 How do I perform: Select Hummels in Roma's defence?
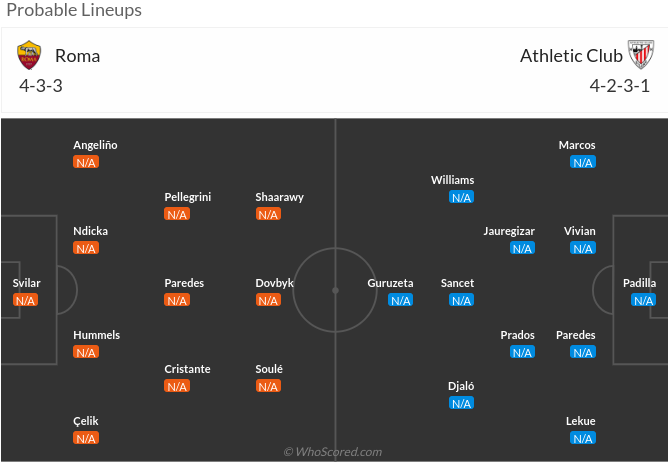(x=96, y=335)
